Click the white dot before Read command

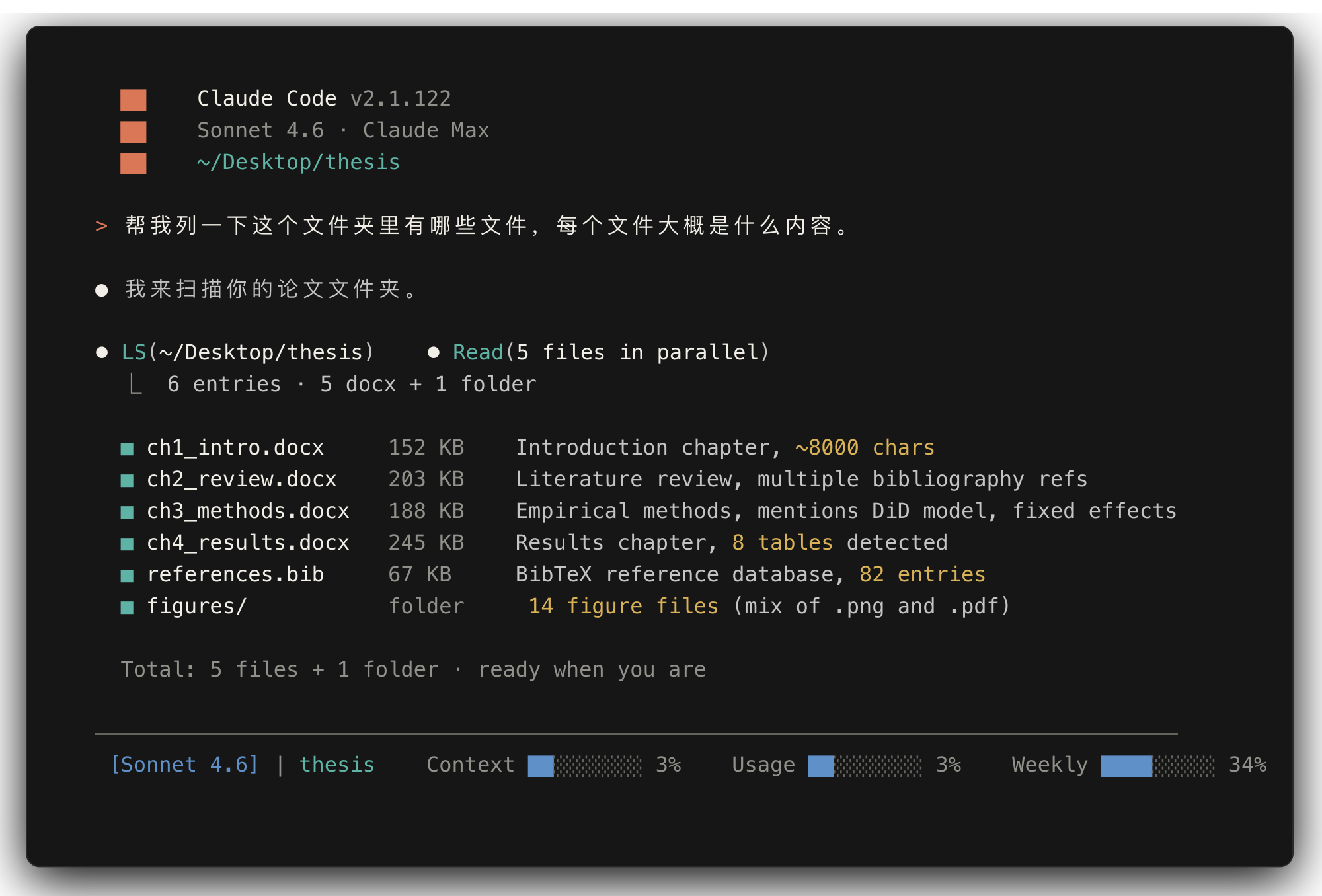pyautogui.click(x=434, y=353)
